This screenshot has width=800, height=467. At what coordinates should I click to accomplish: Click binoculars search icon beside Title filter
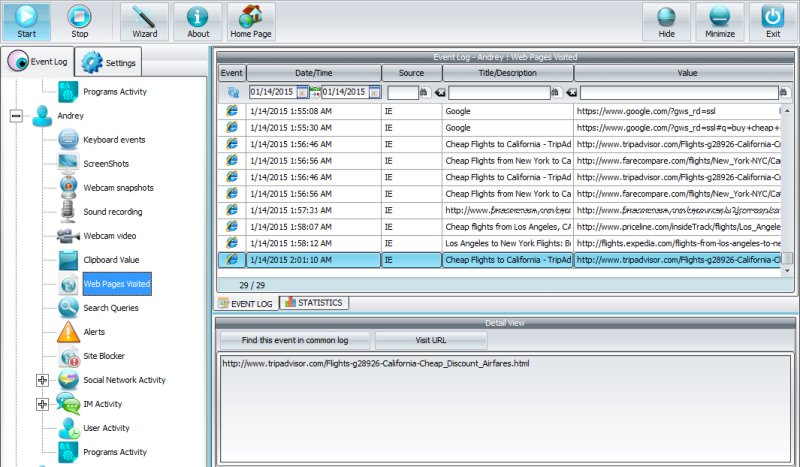tap(556, 92)
